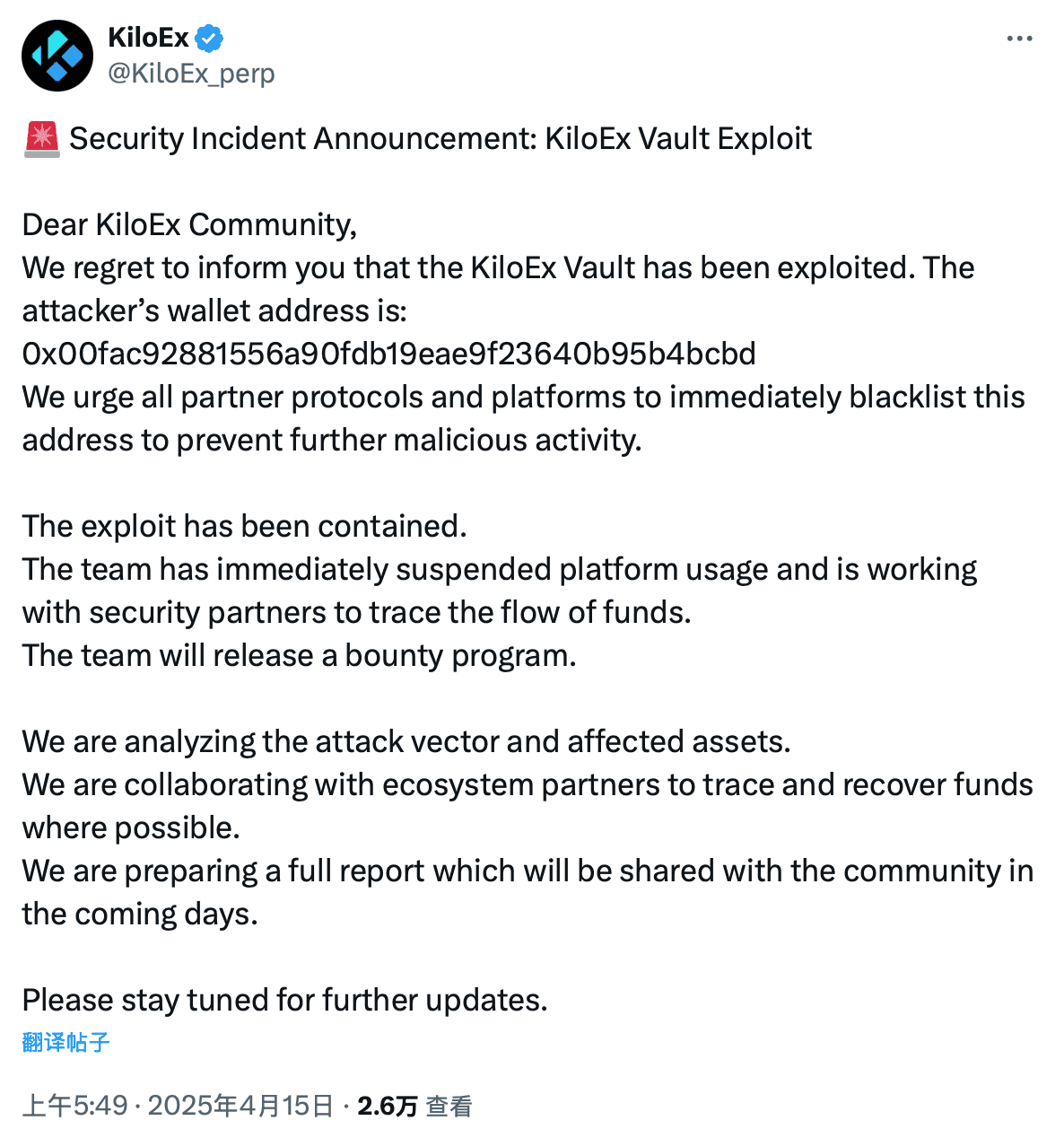Screen dimensions: 1064x1138
Task: Click the 'Dear KiloEx Community,' greeting line
Action: pyautogui.click(x=189, y=224)
